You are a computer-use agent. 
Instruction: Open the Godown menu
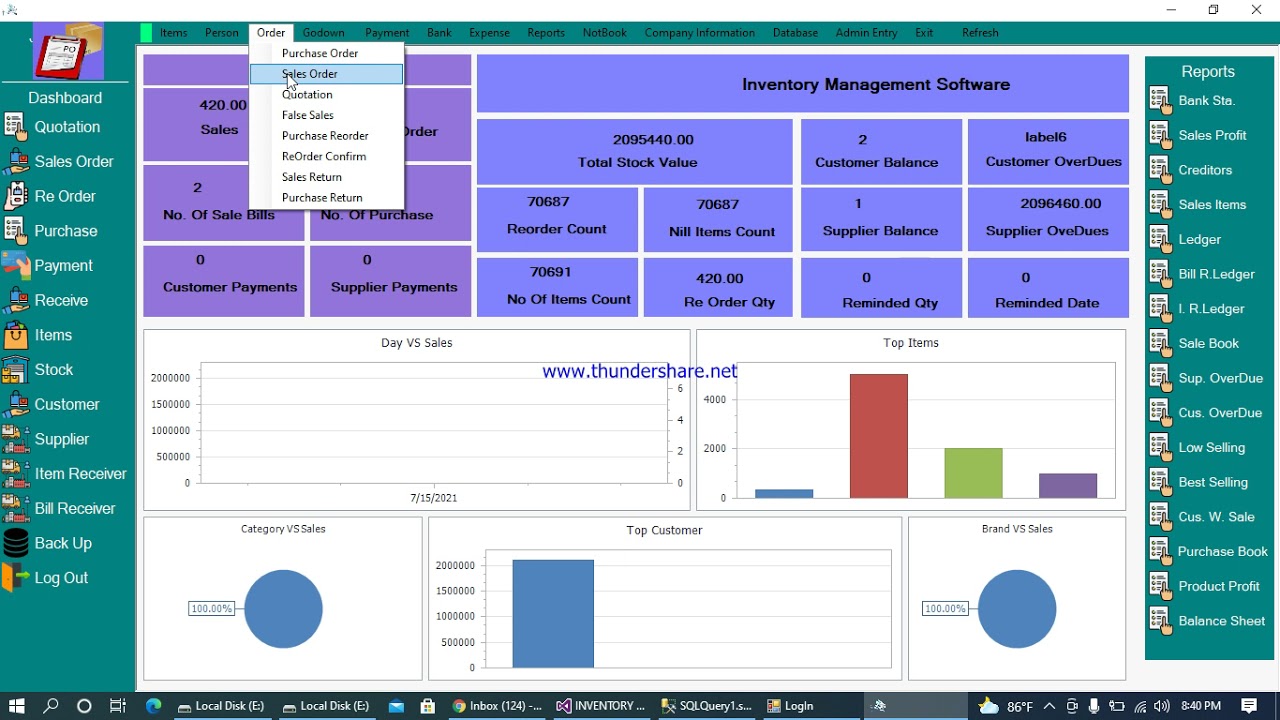pos(324,33)
